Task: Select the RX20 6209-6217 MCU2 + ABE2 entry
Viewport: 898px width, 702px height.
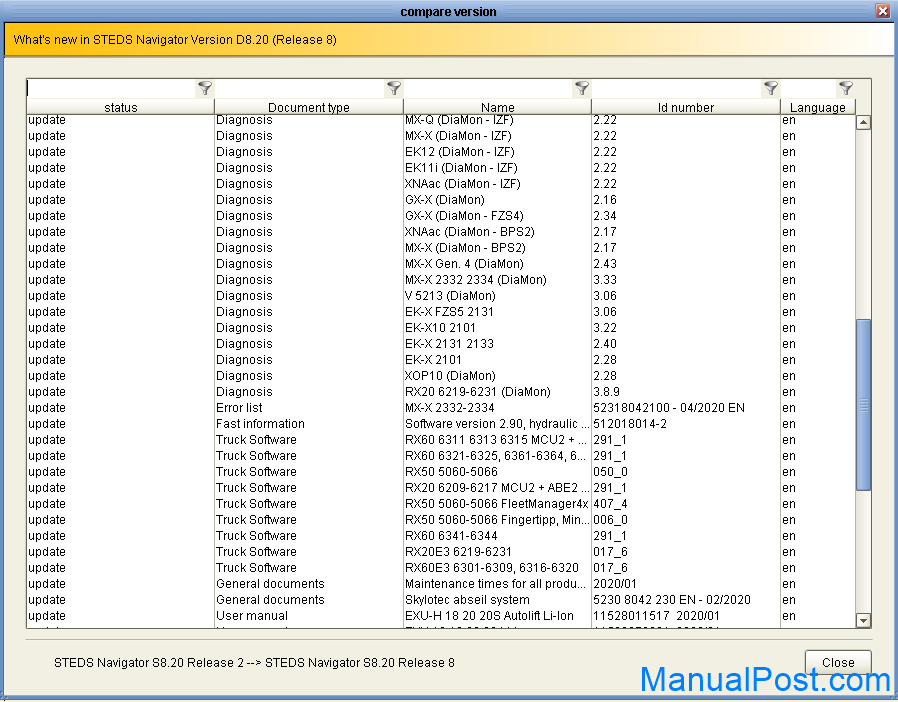Action: [497, 488]
